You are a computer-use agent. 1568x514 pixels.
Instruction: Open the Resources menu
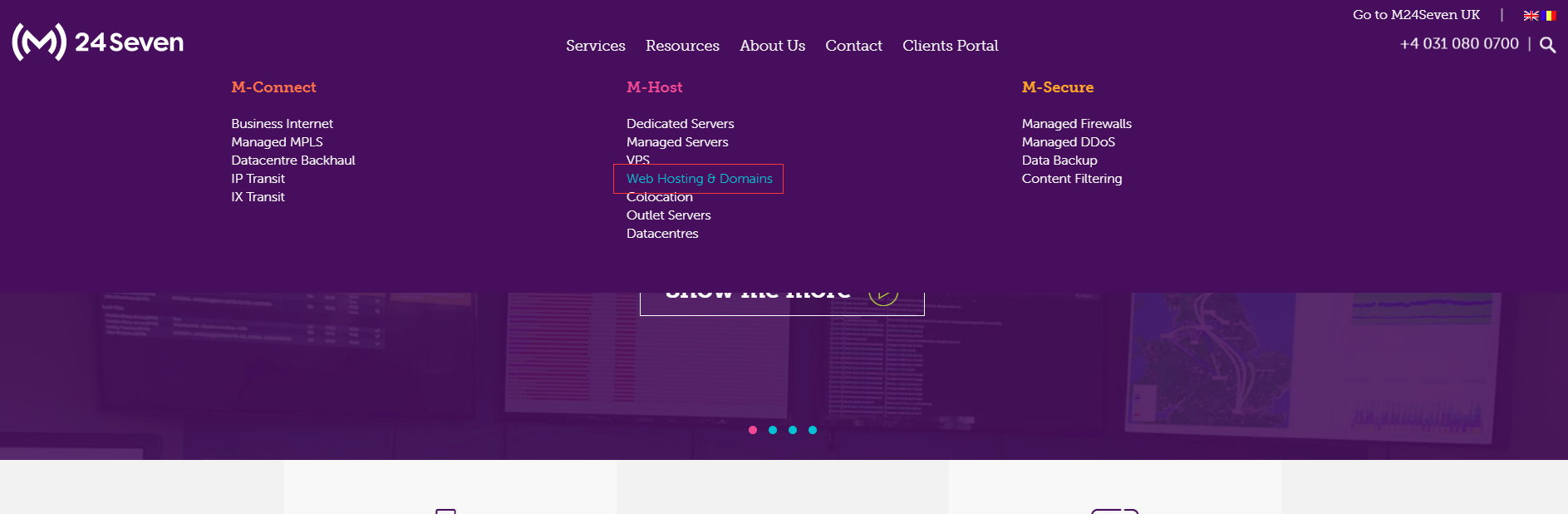pos(682,46)
